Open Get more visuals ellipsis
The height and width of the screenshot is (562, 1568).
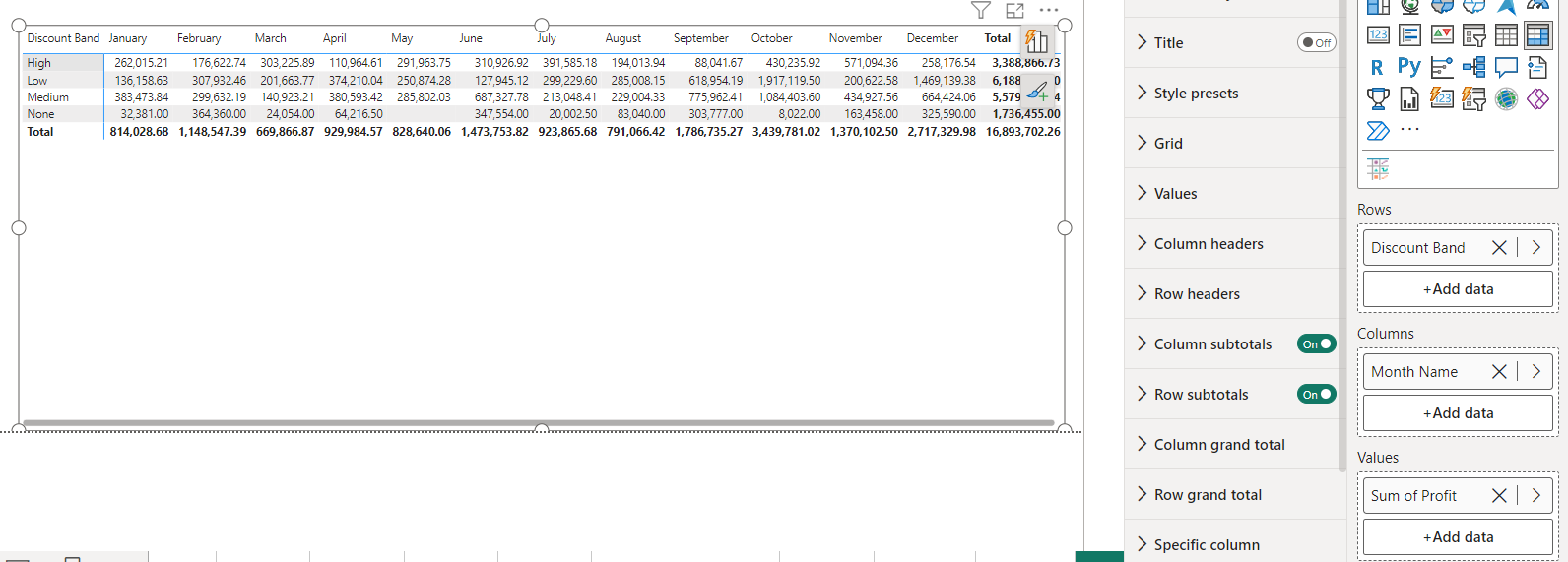tap(1410, 129)
